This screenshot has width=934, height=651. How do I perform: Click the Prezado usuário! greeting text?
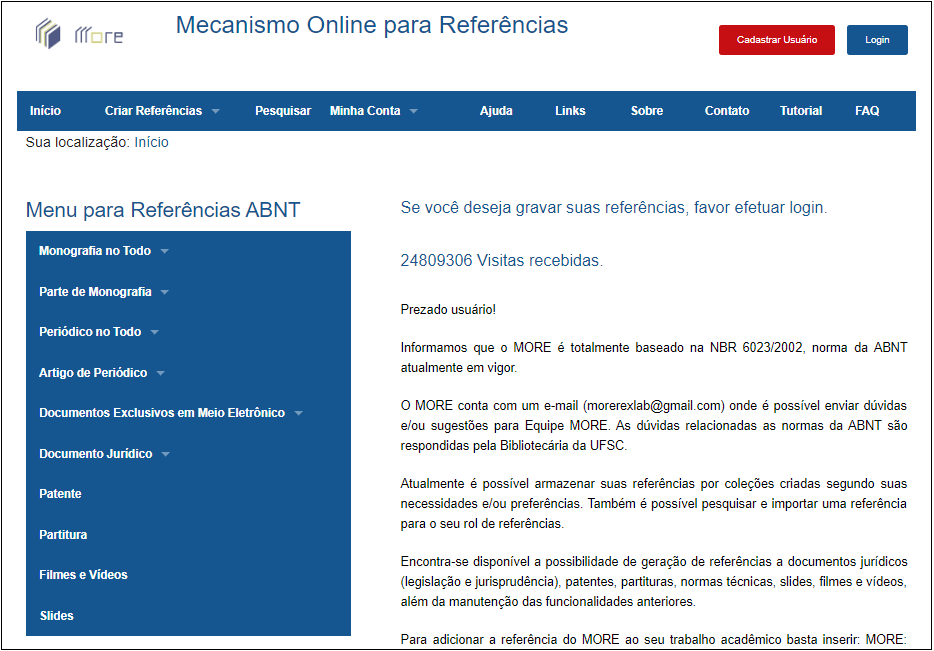pyautogui.click(x=448, y=310)
